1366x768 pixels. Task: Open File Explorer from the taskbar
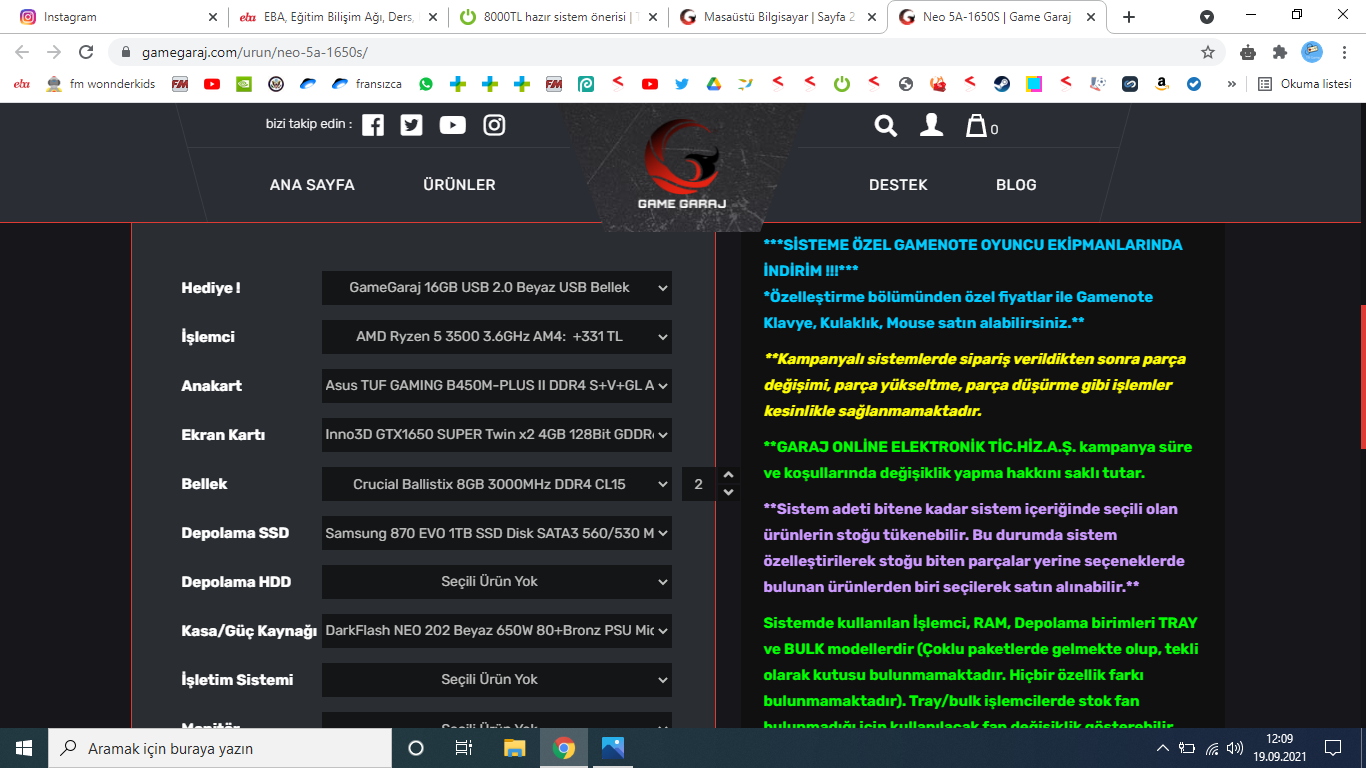[x=515, y=748]
